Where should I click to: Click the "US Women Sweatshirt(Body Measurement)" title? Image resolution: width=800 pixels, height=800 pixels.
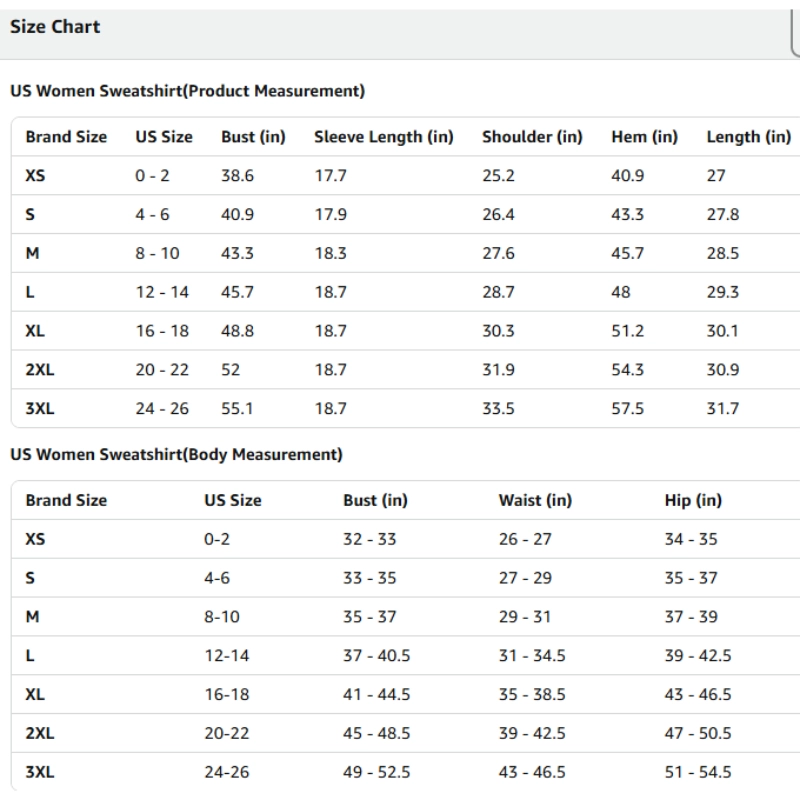(x=176, y=454)
